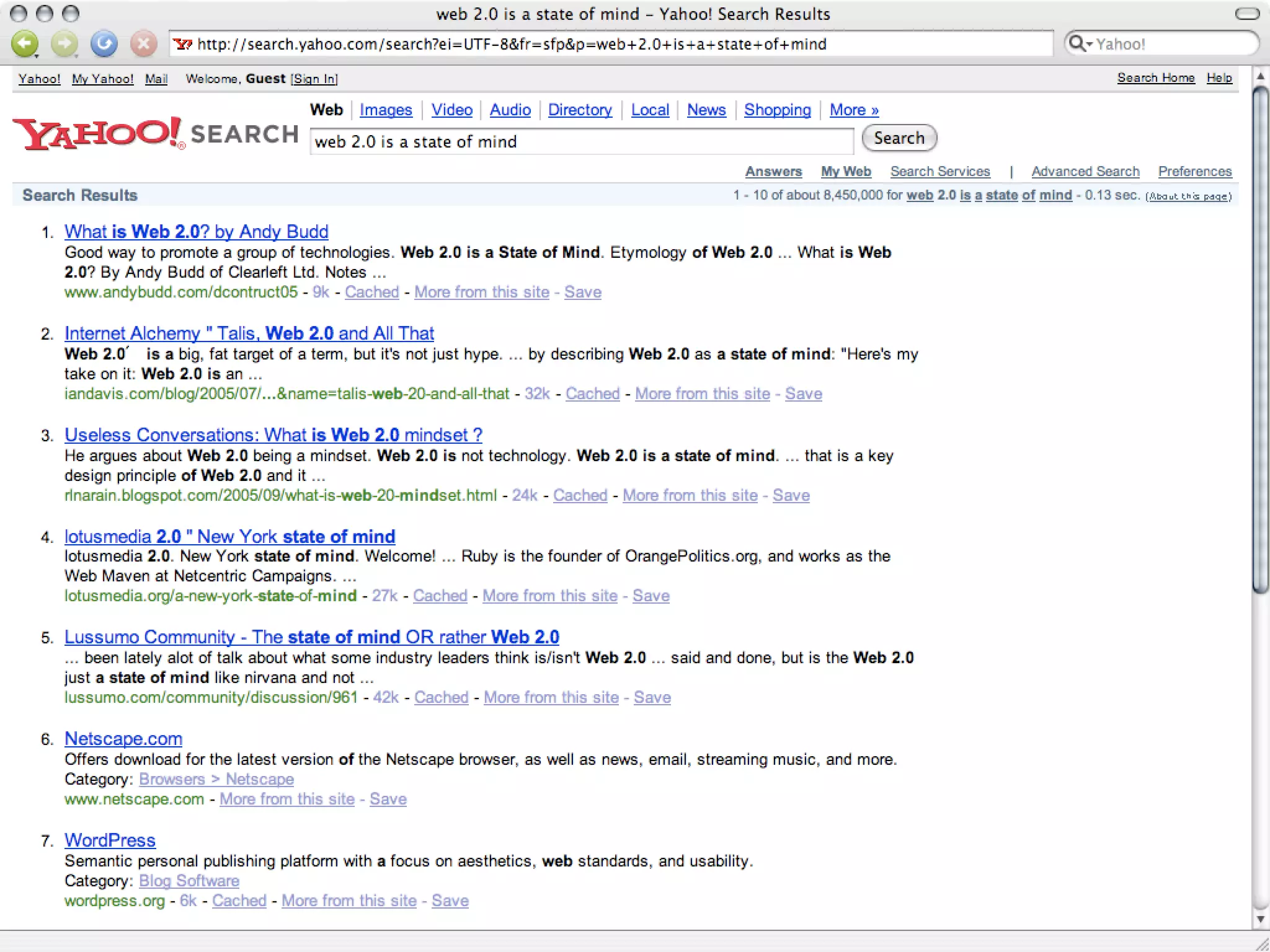Click into the Yahoo search query field
Image resolution: width=1270 pixels, height=952 pixels.
(581, 141)
